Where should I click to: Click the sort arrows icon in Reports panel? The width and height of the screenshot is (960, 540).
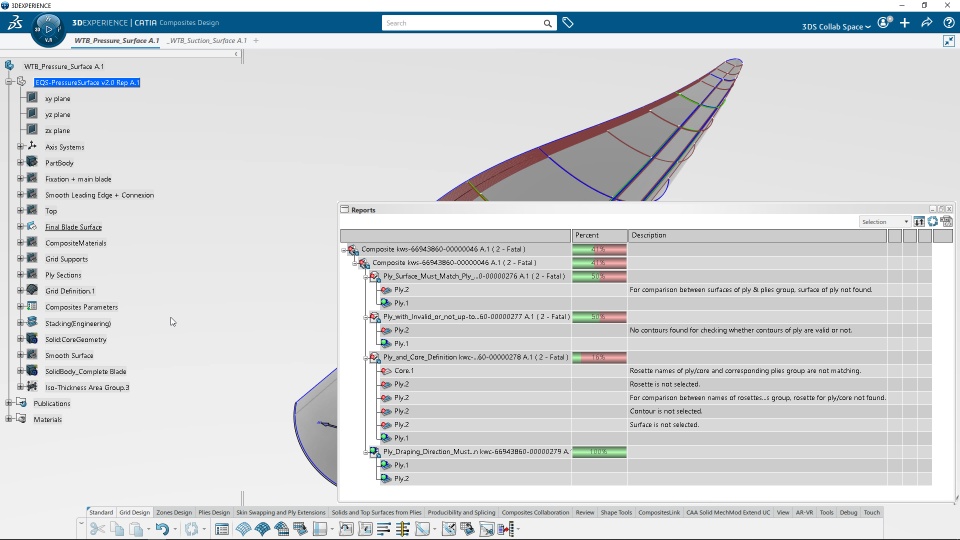tap(918, 222)
